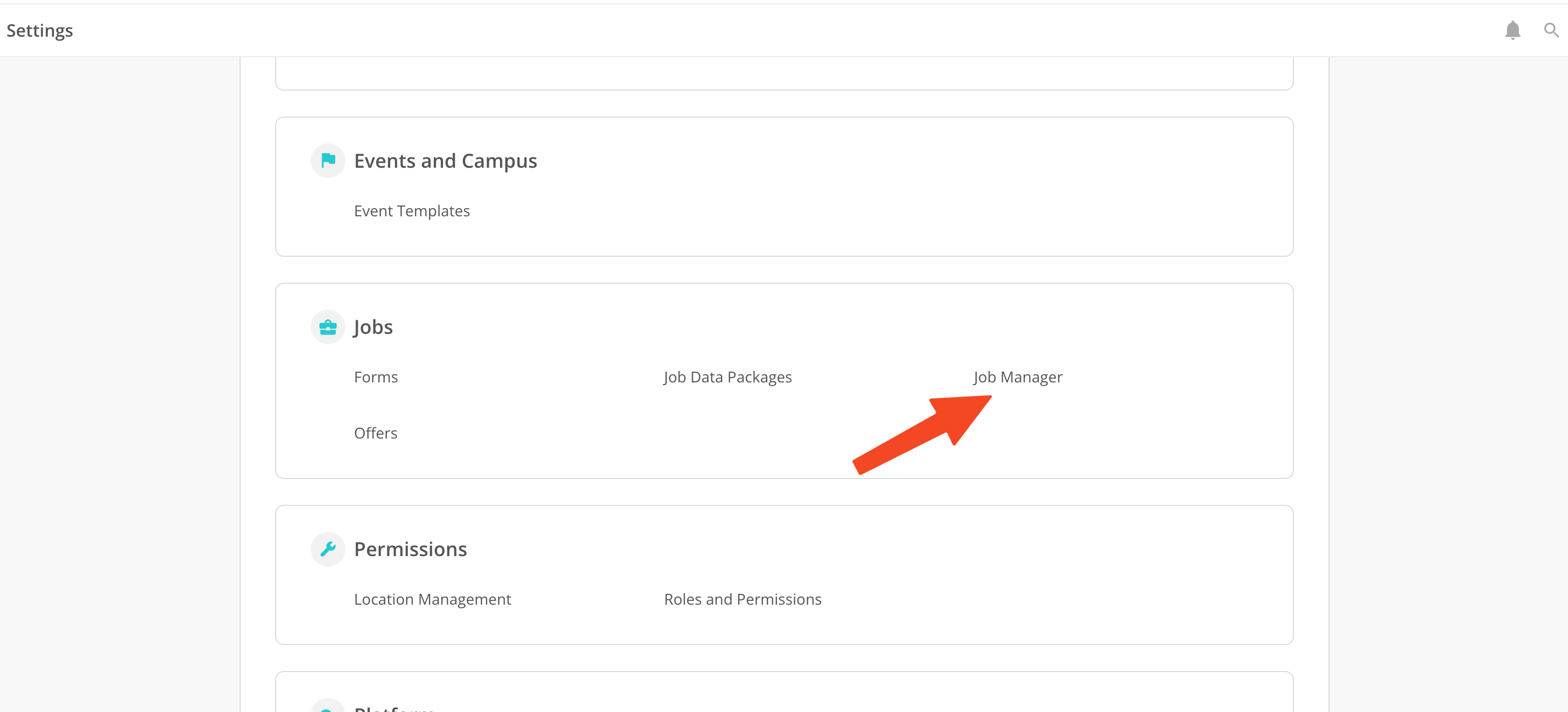Viewport: 1568px width, 712px height.
Task: Open the Job Manager link
Action: click(1017, 377)
